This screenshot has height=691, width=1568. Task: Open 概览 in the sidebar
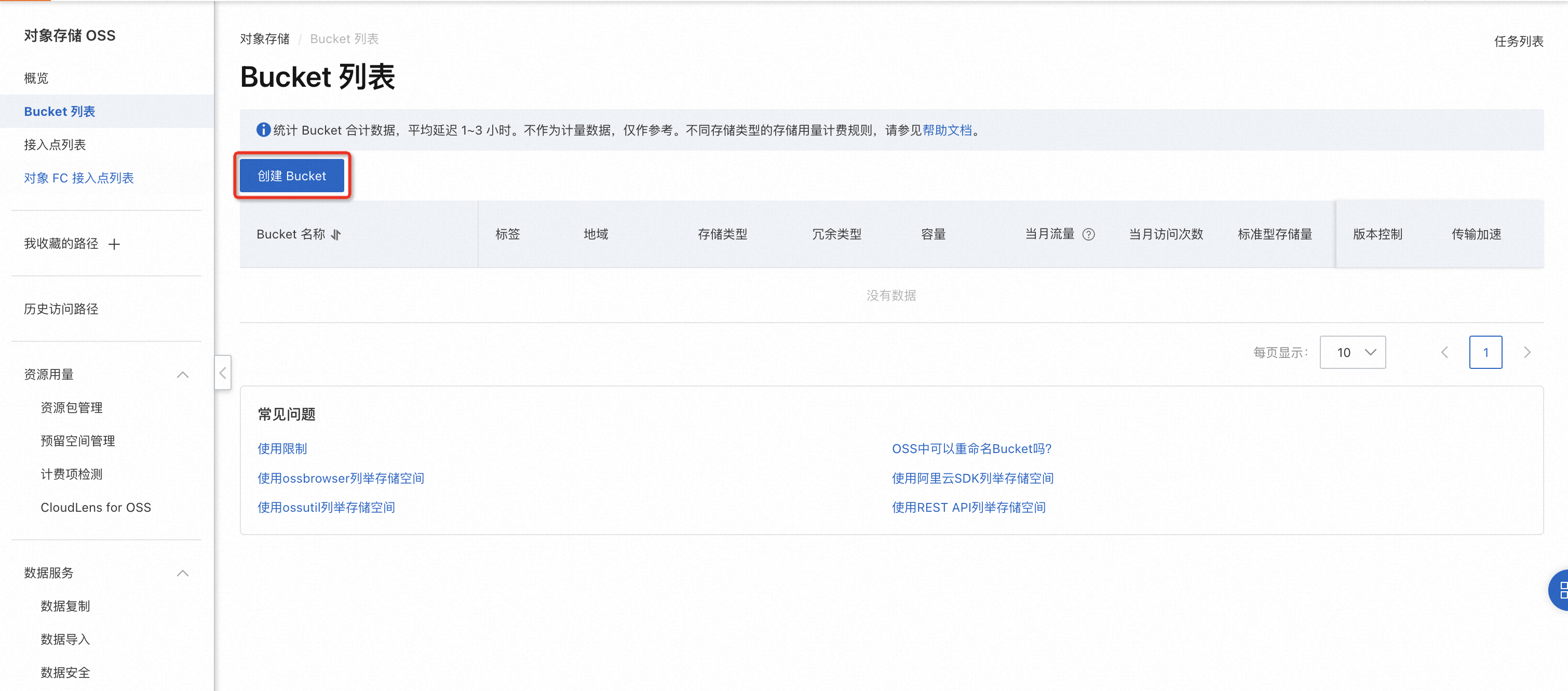(x=36, y=78)
